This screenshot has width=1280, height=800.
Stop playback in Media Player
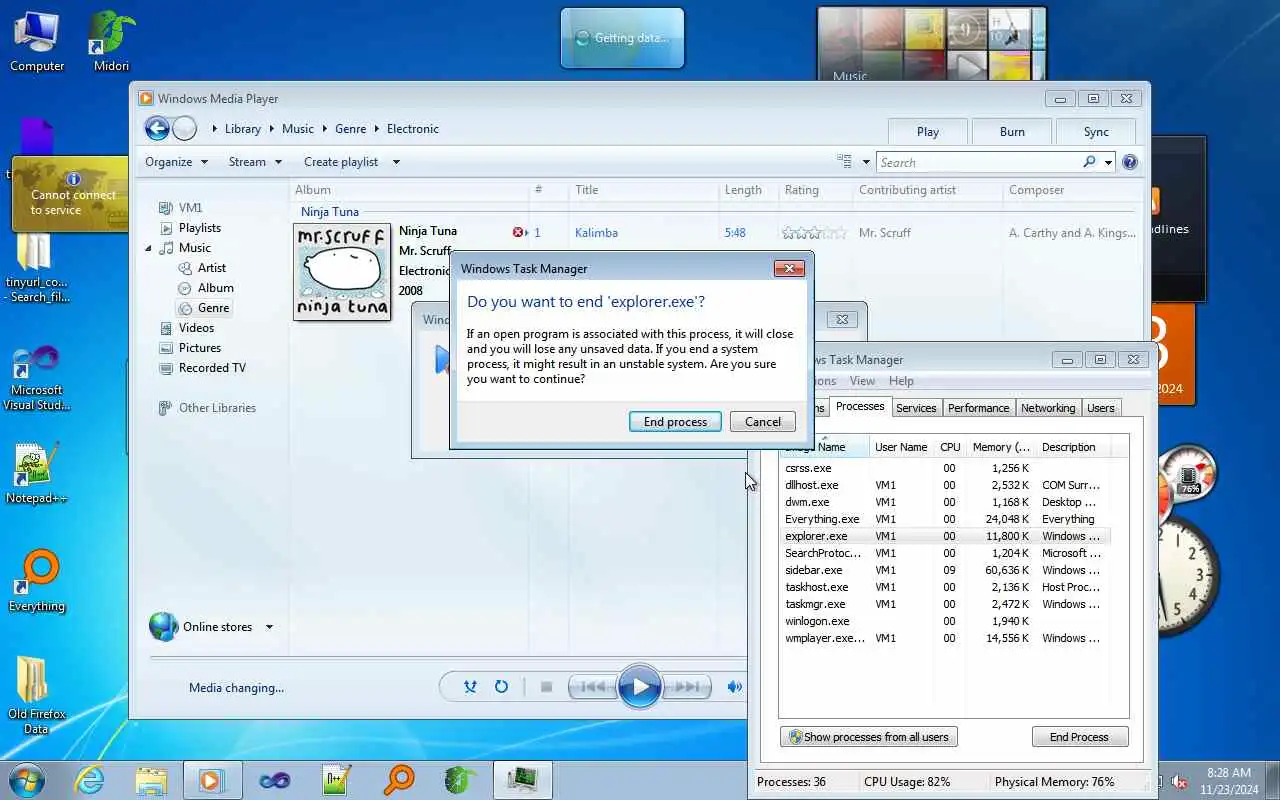[546, 687]
